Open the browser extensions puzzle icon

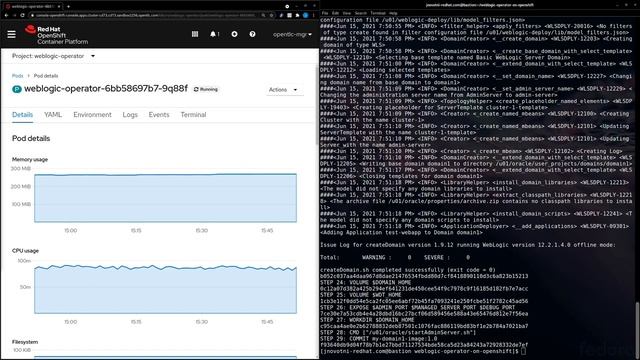click(297, 15)
